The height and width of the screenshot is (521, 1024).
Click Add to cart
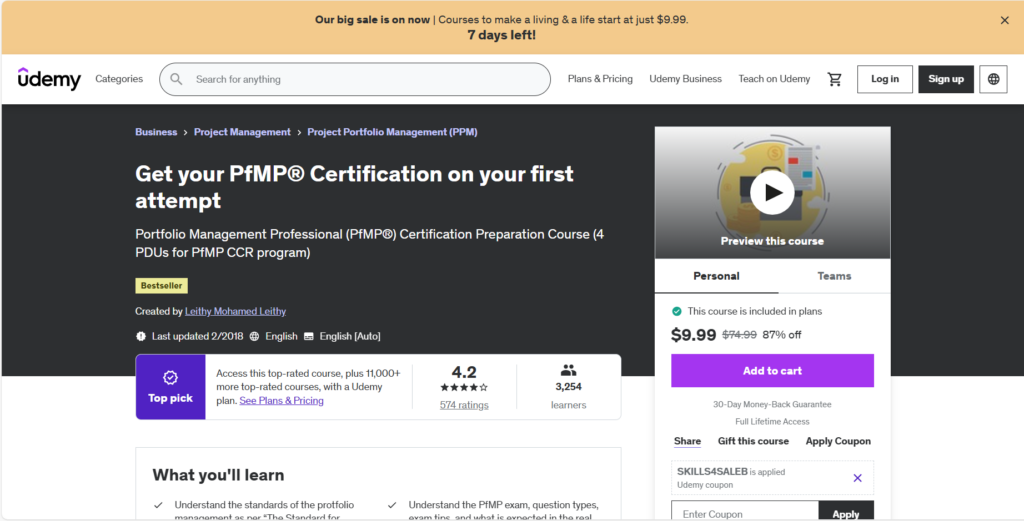click(772, 370)
